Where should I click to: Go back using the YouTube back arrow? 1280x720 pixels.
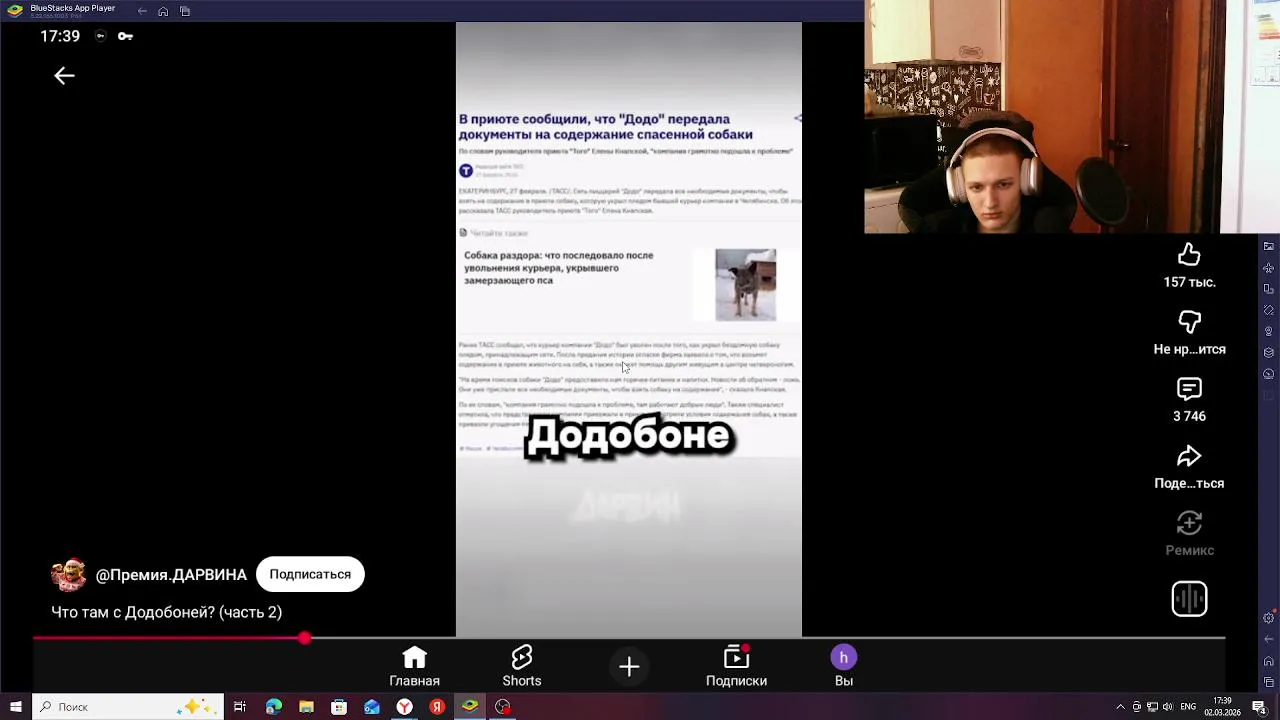(x=64, y=76)
